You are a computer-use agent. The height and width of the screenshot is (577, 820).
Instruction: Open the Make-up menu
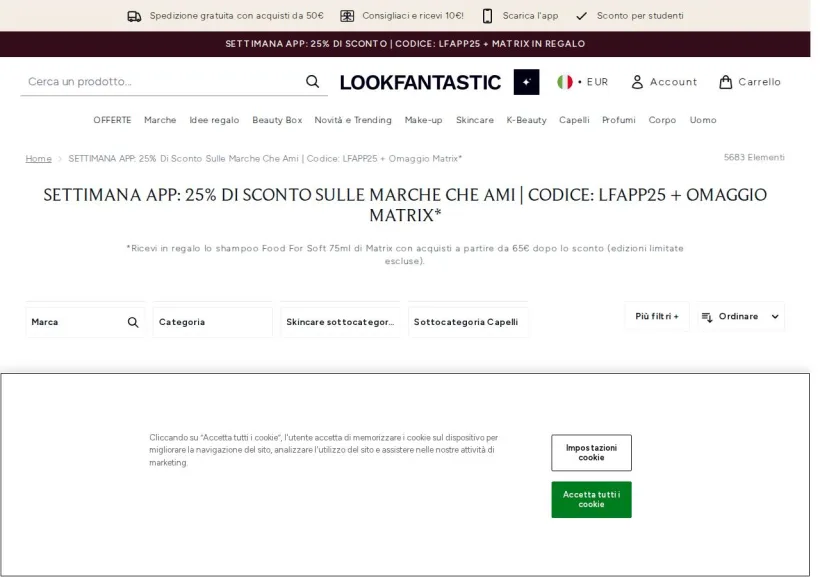point(424,120)
